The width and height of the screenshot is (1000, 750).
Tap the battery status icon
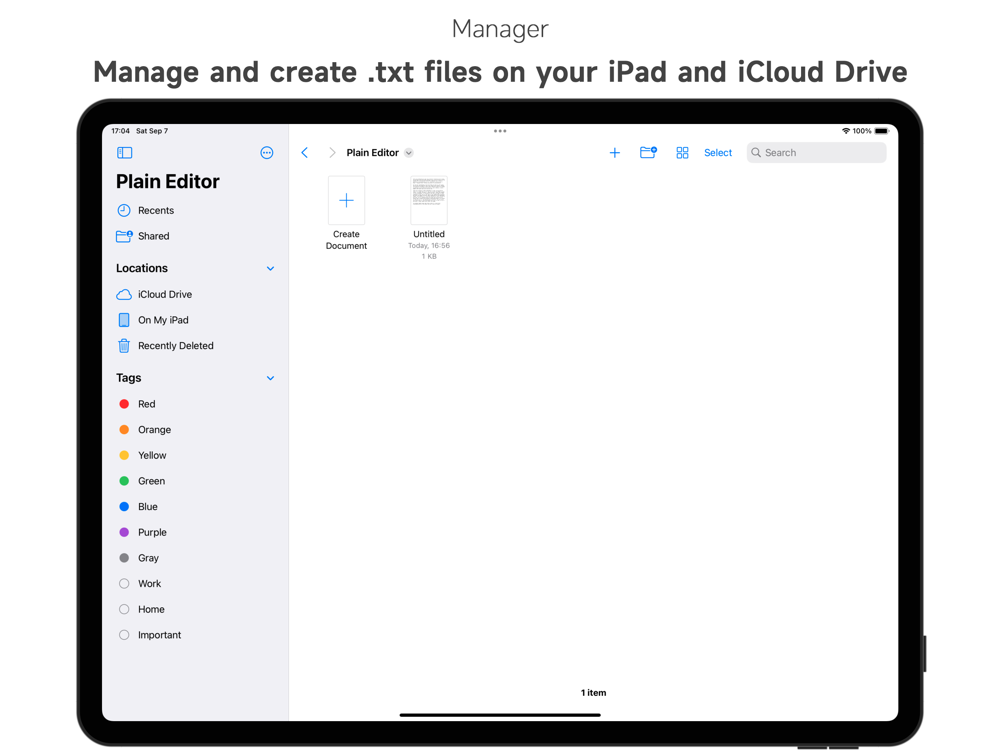click(882, 131)
